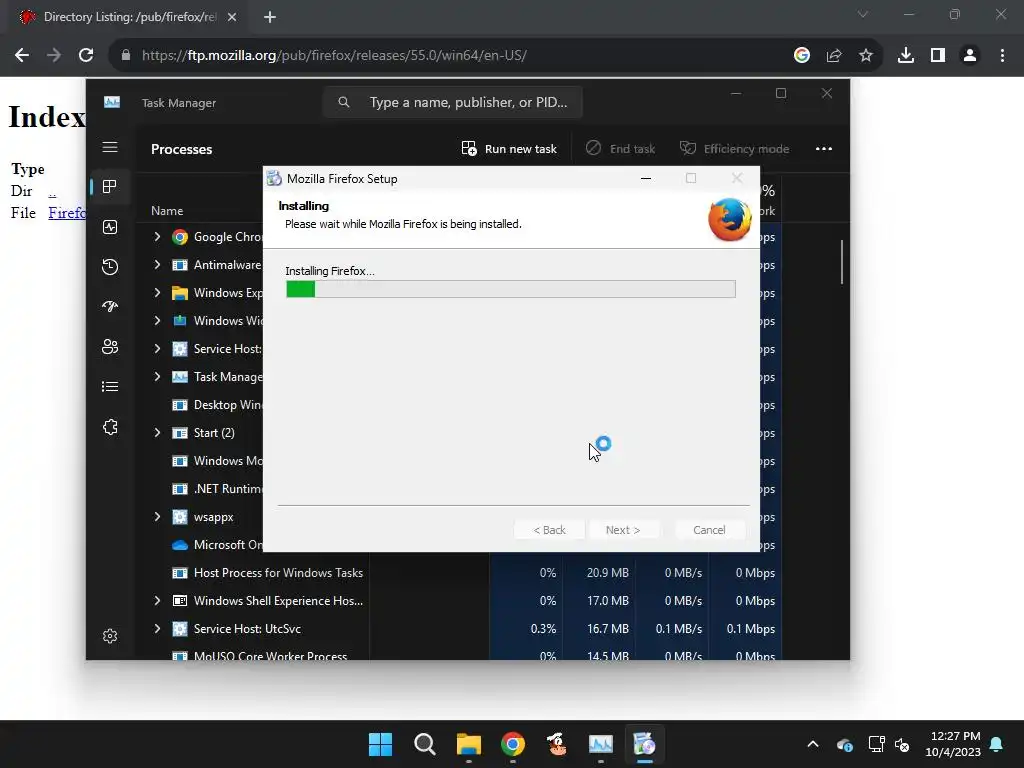1024x768 pixels.
Task: Close the Directory Listing tab
Action: (232, 17)
